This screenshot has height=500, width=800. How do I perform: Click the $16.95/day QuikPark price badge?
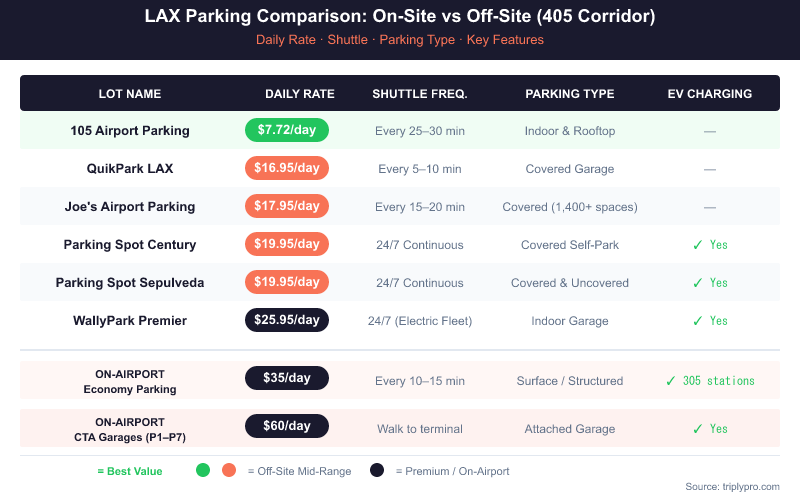(x=287, y=168)
